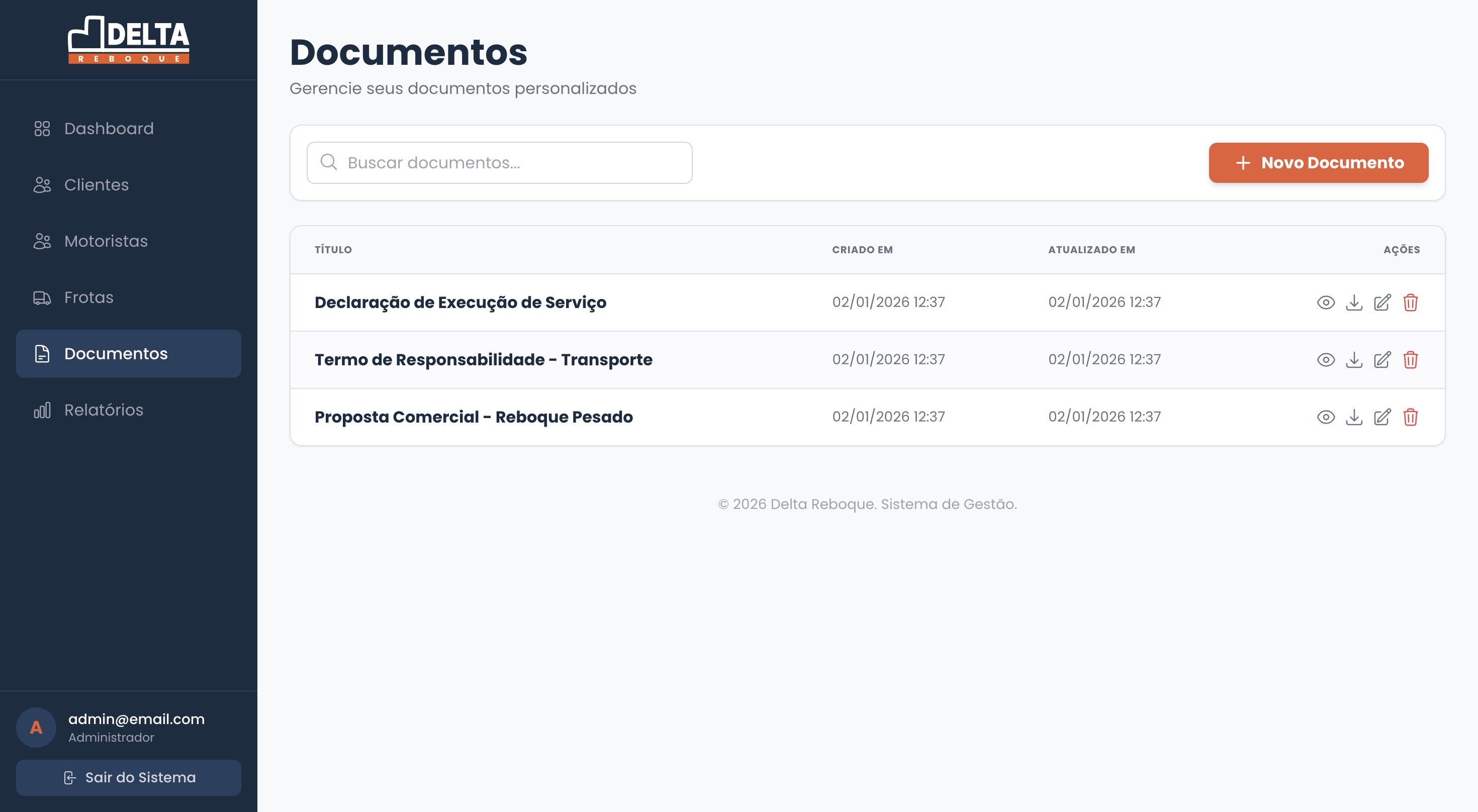Open the download icon for Proposta Comercial
1478x812 pixels.
click(x=1355, y=417)
